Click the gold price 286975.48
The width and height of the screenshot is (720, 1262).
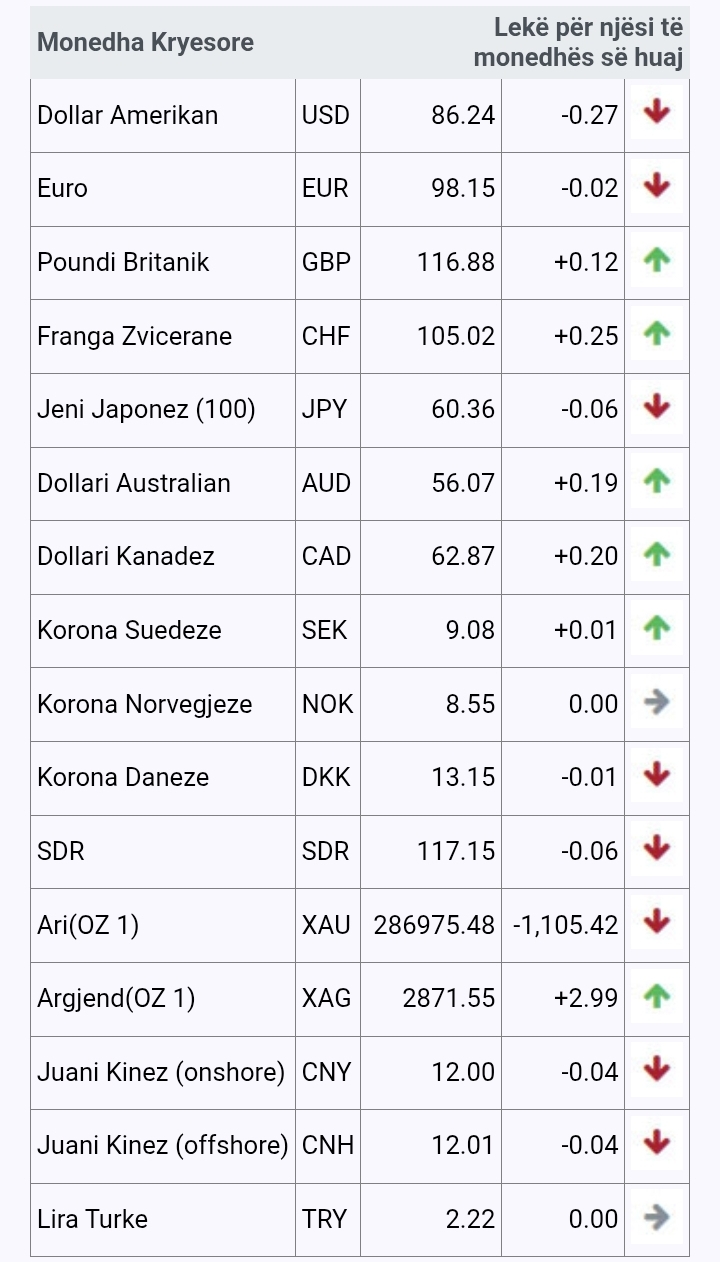point(434,925)
